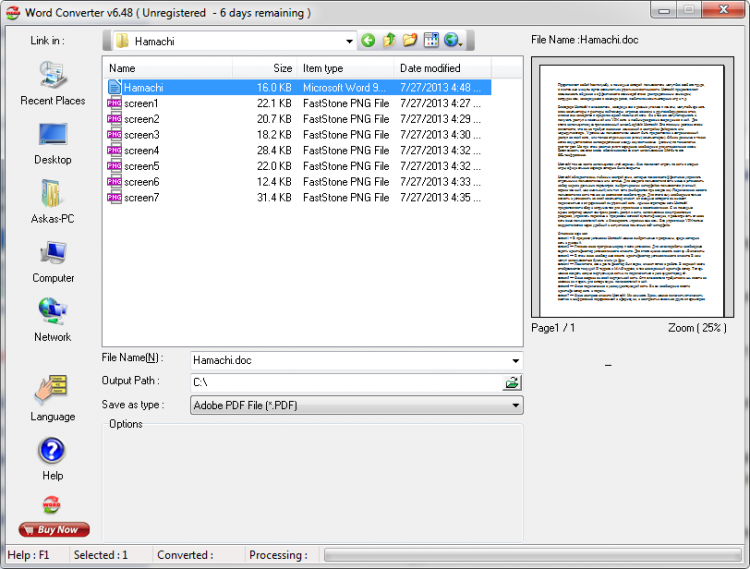Click the Word Converter logo icon

(x=51, y=504)
